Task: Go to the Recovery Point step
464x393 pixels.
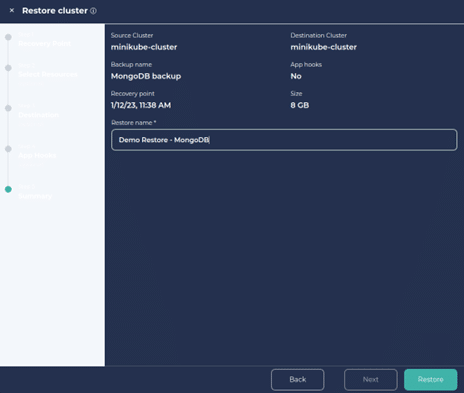Action: [x=44, y=43]
